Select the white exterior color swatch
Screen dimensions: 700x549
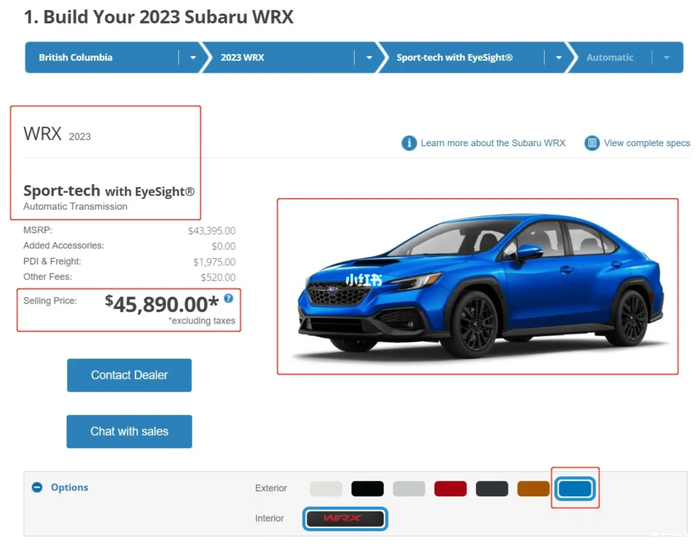(326, 489)
